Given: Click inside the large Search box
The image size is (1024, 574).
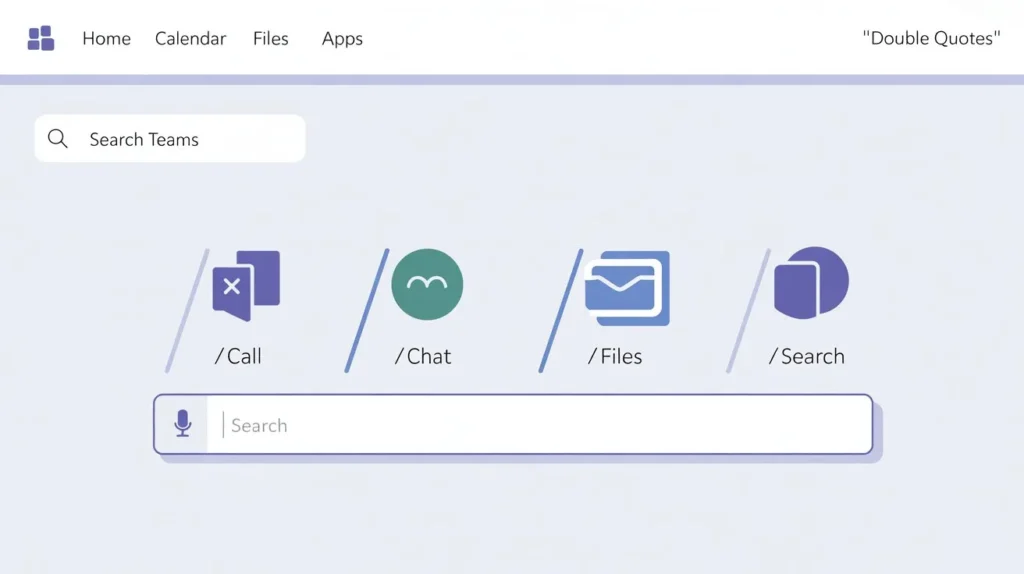Looking at the screenshot, I should point(513,424).
